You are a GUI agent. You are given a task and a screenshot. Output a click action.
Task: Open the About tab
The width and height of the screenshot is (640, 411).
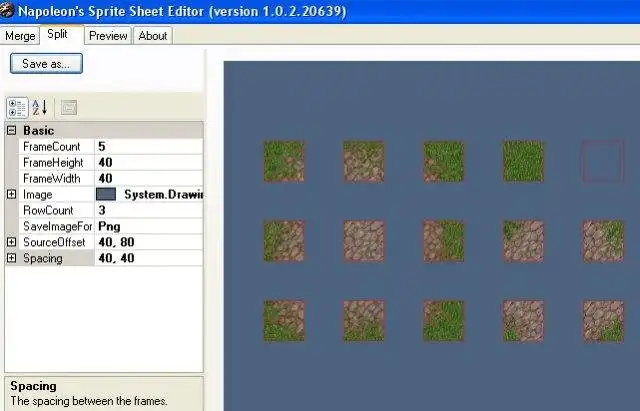[x=153, y=36]
